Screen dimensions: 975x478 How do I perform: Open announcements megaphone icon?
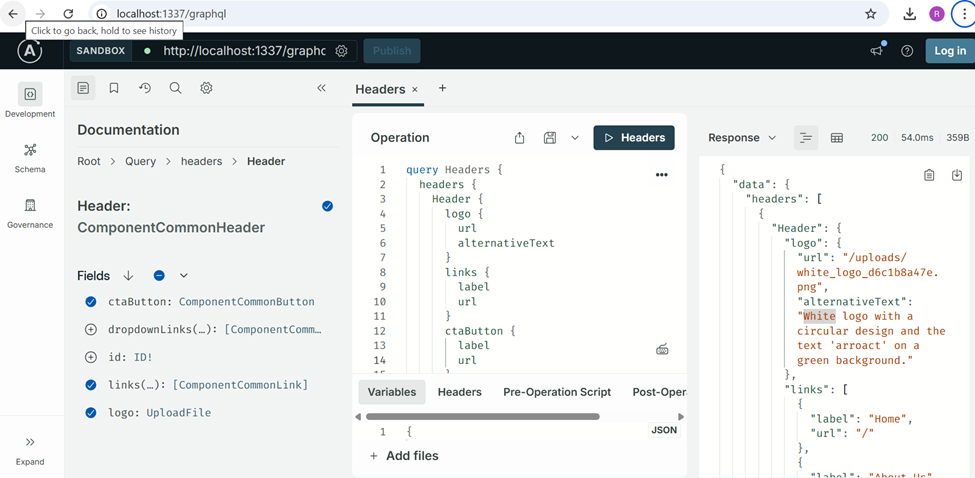[x=877, y=51]
